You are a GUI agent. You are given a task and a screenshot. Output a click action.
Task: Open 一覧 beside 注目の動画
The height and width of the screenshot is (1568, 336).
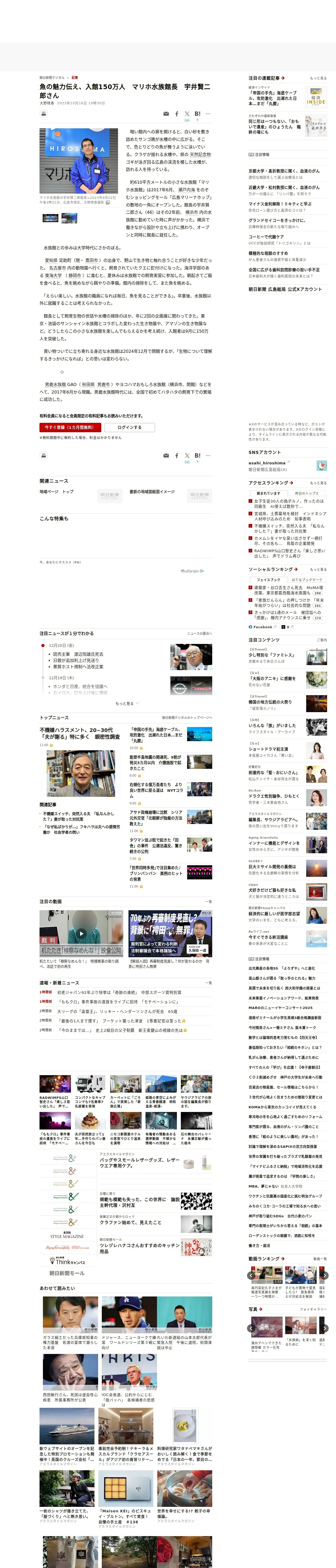(x=209, y=902)
